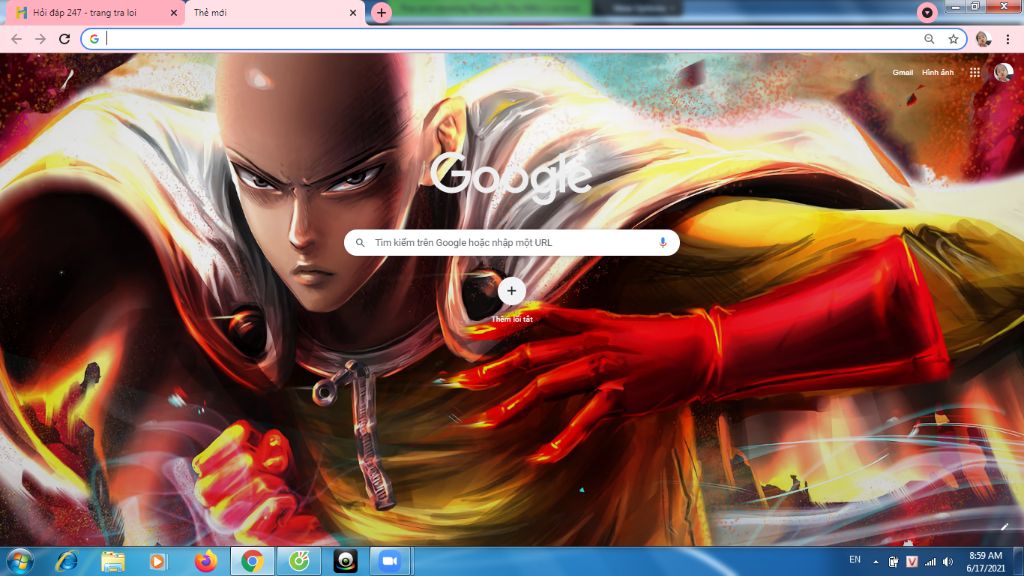1024x576 pixels.
Task: Click the browser back arrow
Action: click(16, 39)
